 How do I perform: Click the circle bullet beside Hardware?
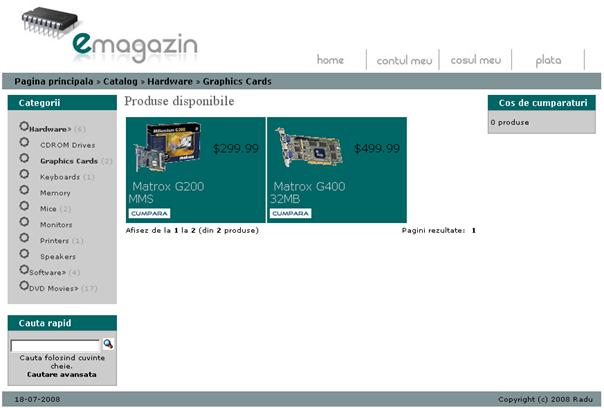[x=24, y=126]
